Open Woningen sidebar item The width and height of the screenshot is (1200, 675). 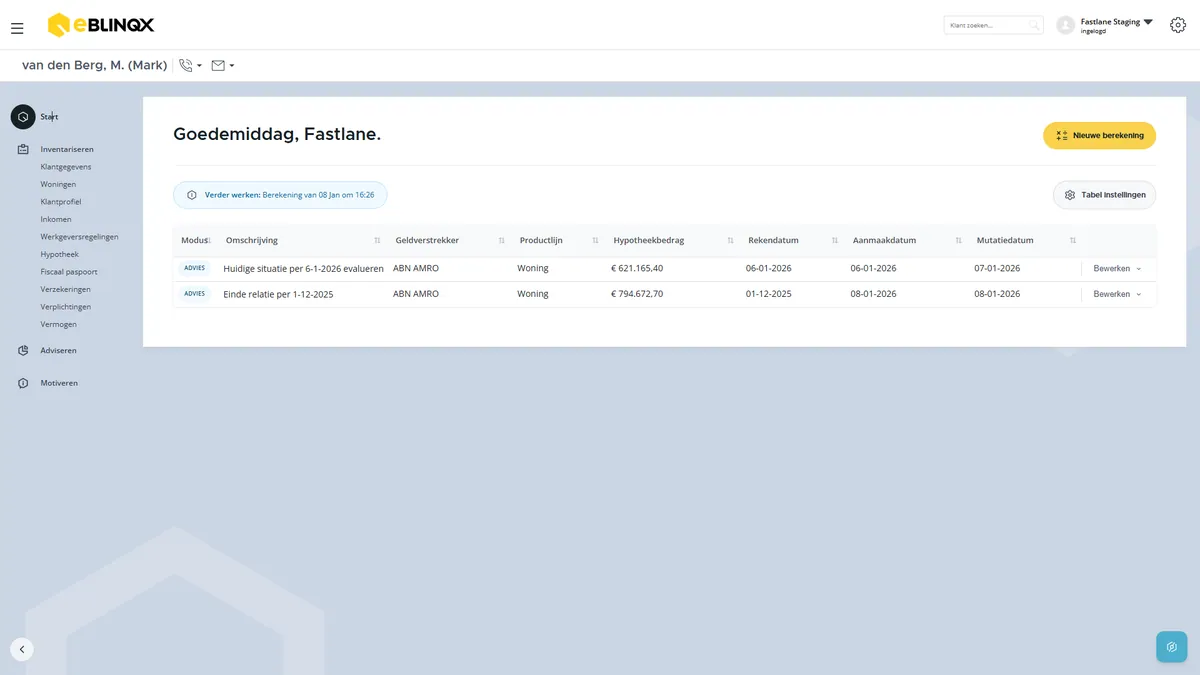click(58, 184)
